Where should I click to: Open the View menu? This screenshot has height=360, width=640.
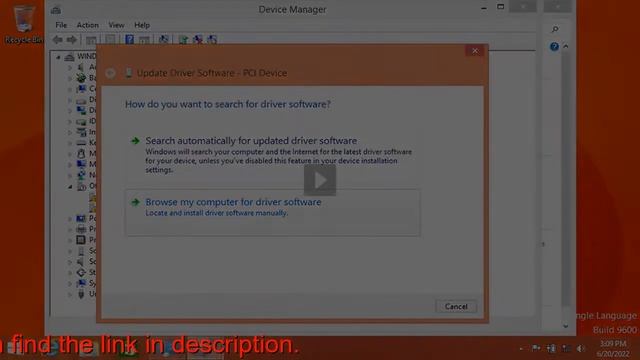click(x=116, y=25)
